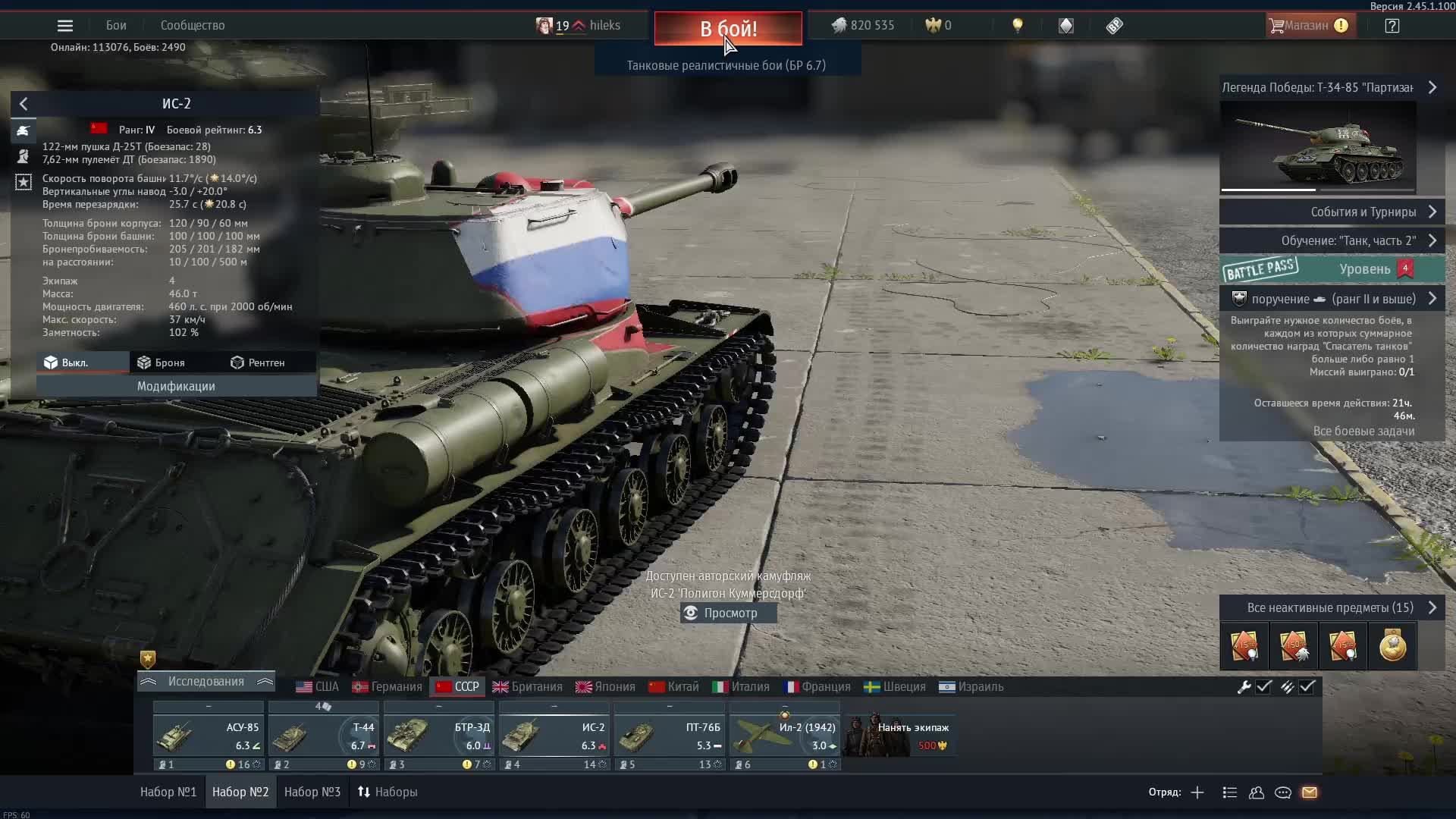Image resolution: width=1456 pixels, height=819 pixels.
Task: Select Ил-2 (1942) aircraft slot
Action: [785, 736]
